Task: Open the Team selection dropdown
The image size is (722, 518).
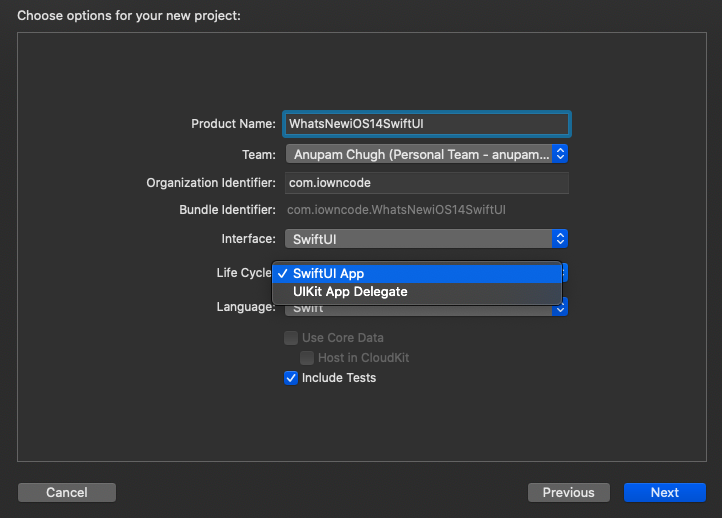Action: click(426, 154)
